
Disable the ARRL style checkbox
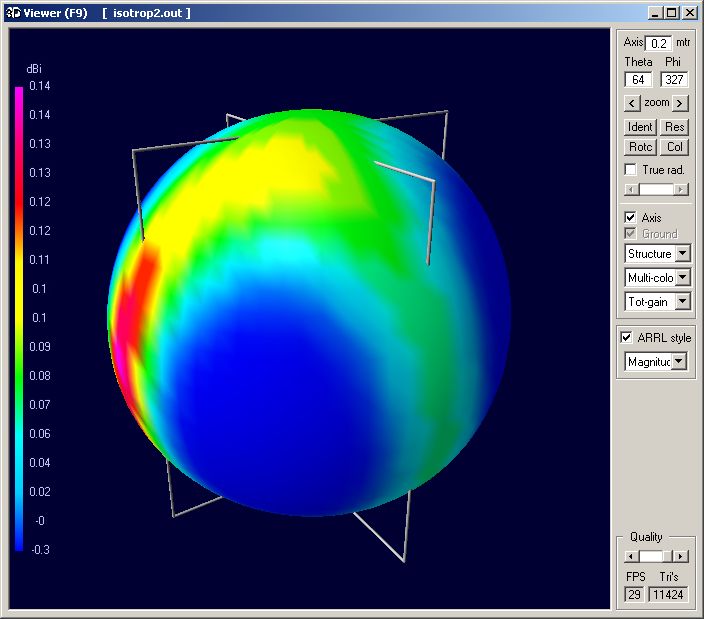tap(627, 338)
